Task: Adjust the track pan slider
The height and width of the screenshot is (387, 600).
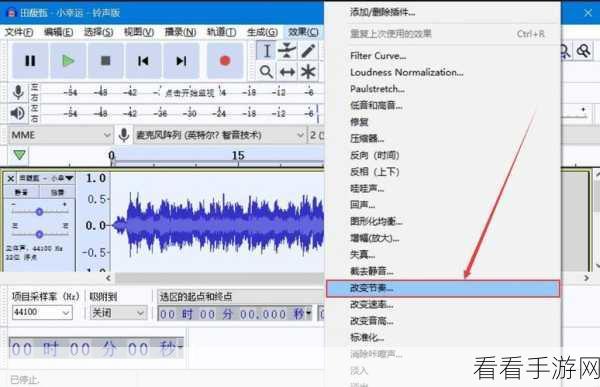Action: [39, 234]
